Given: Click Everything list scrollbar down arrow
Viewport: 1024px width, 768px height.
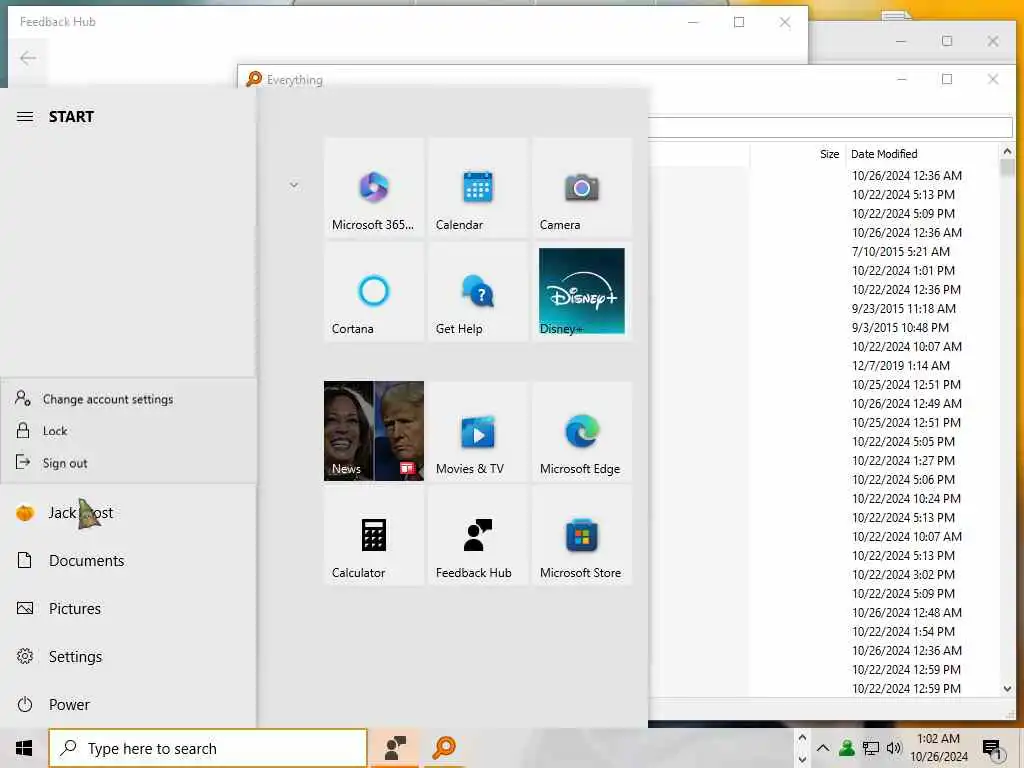Looking at the screenshot, I should pyautogui.click(x=1007, y=689).
